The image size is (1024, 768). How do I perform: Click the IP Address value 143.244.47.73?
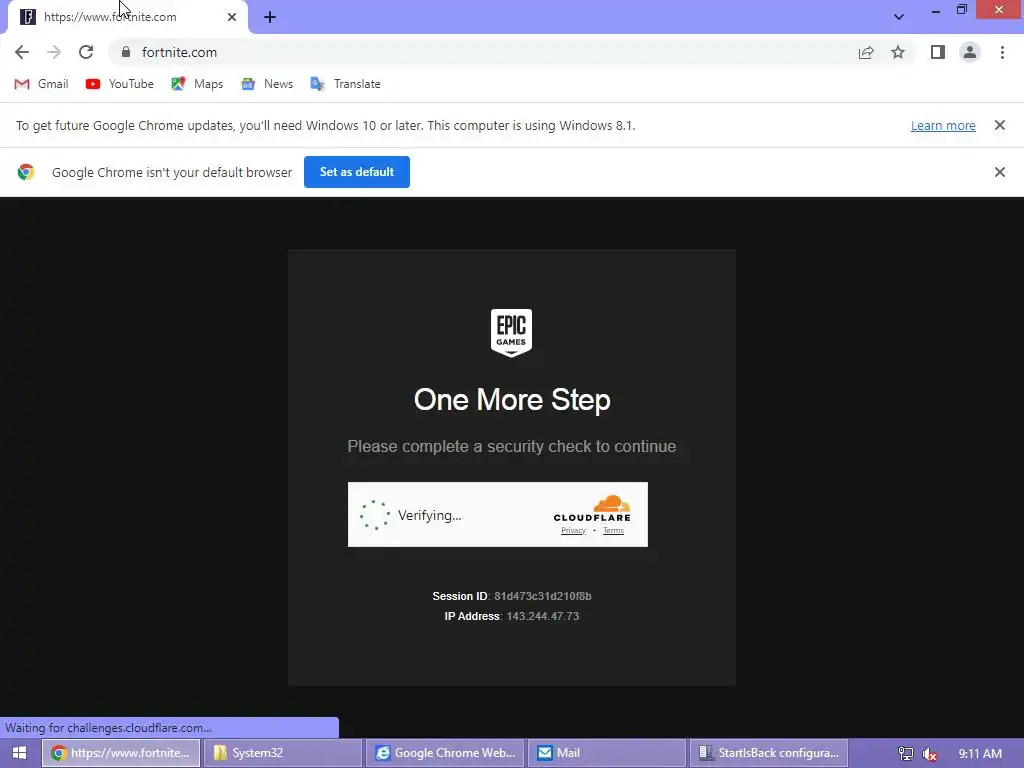543,616
